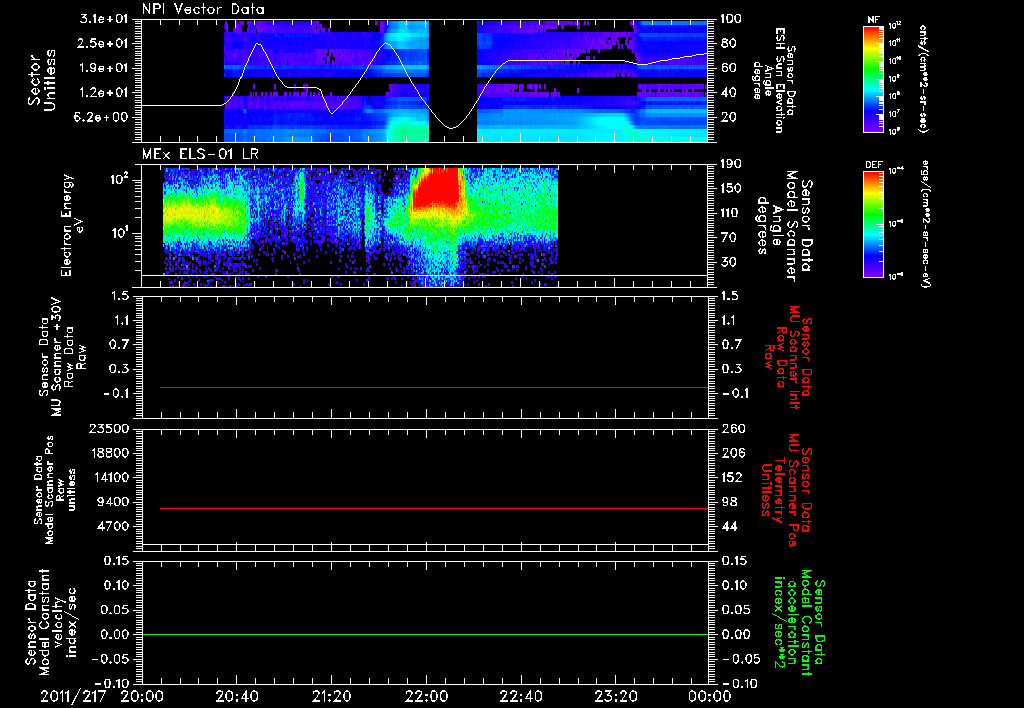Click the '44' telemetry tick value

tap(729, 526)
